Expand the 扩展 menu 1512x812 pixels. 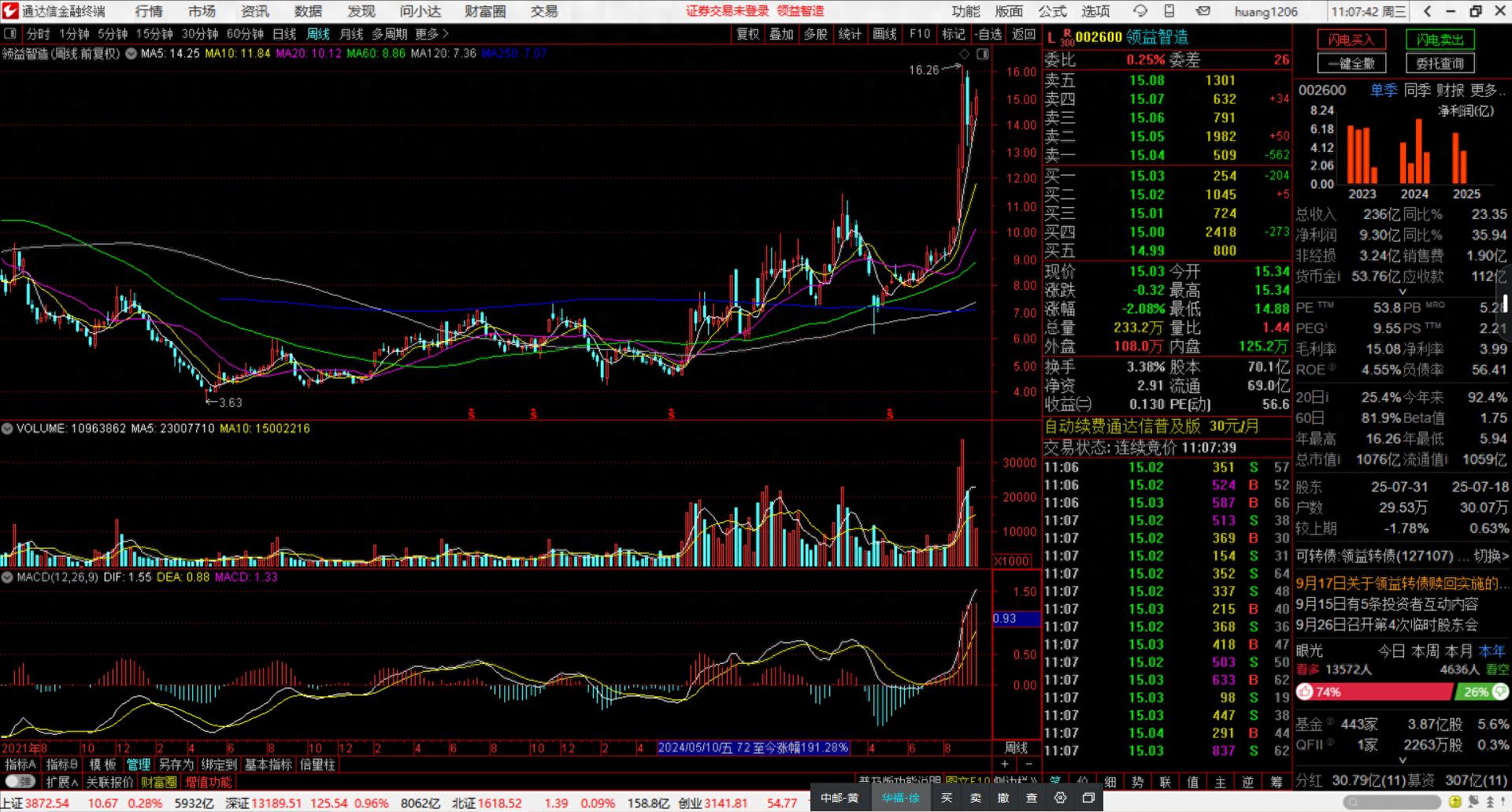point(62,782)
